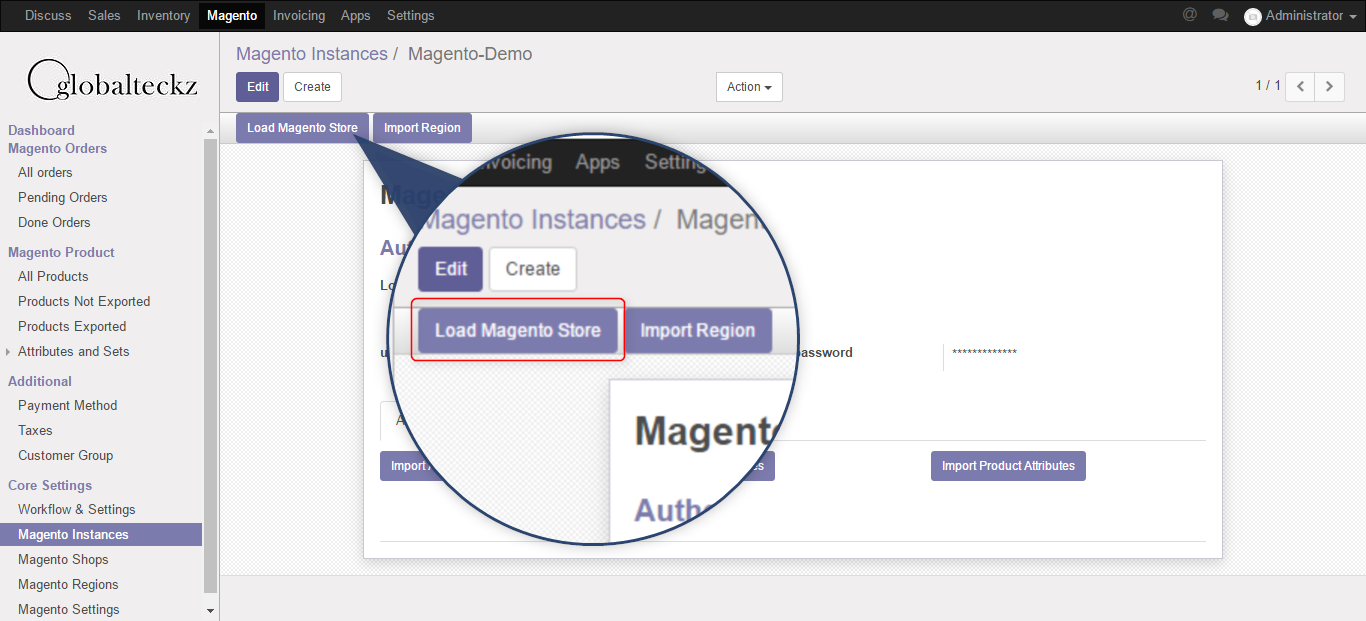
Task: Open Products Not Exported
Action: [84, 301]
